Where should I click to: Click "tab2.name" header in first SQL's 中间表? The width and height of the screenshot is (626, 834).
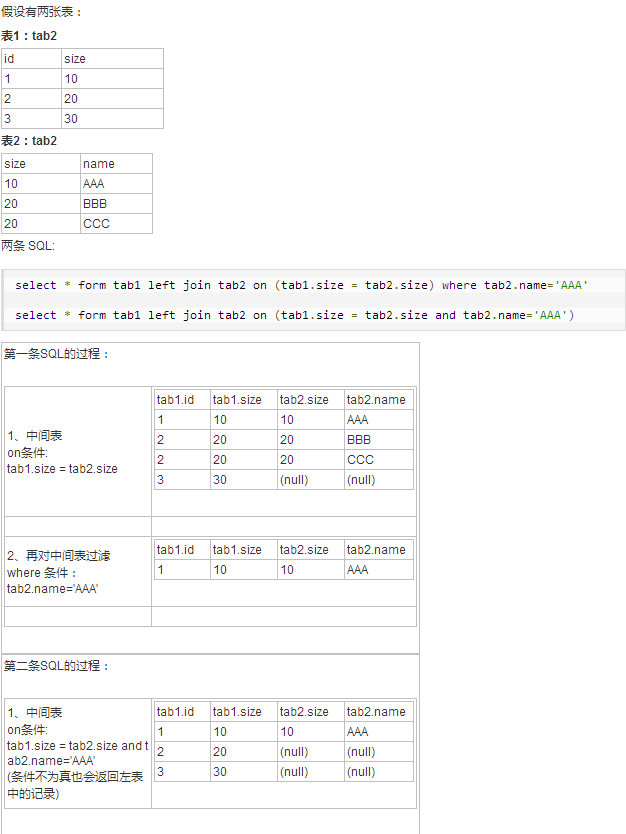(x=379, y=399)
